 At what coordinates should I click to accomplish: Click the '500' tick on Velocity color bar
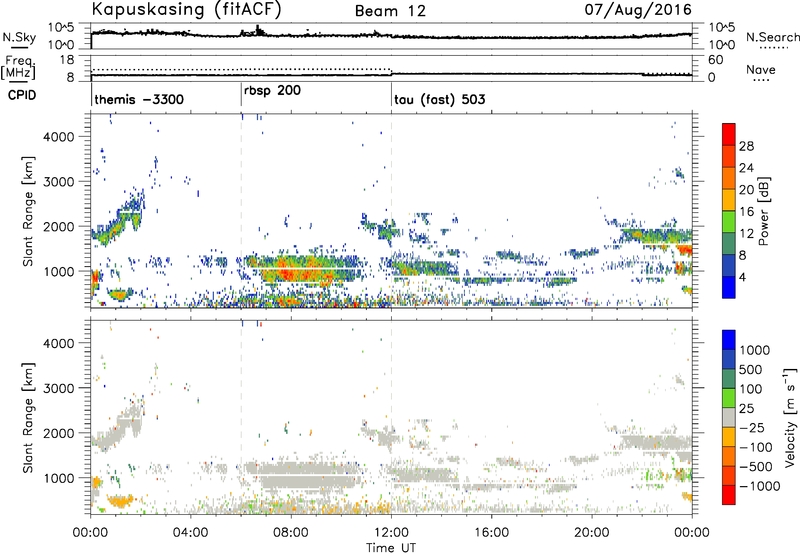750,369
